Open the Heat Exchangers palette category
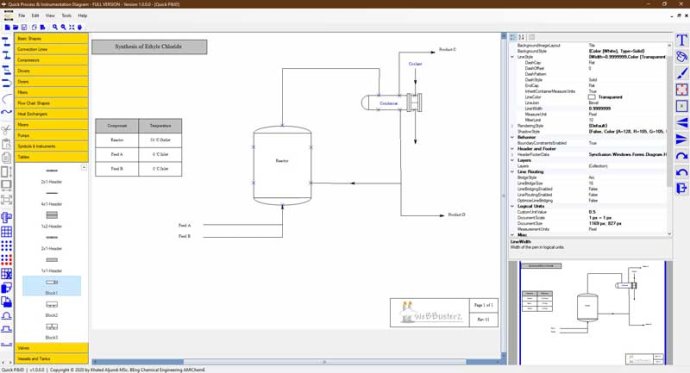Image resolution: width=690 pixels, height=373 pixels. coord(51,114)
